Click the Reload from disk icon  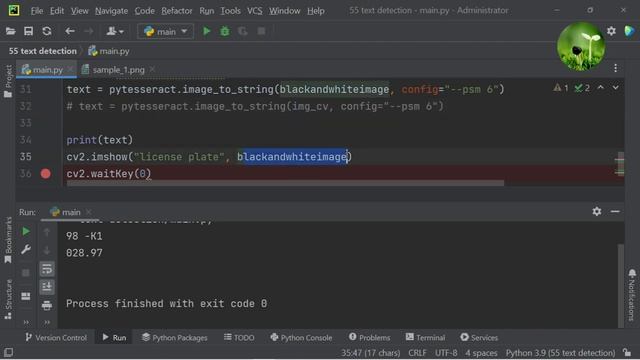click(x=47, y=31)
